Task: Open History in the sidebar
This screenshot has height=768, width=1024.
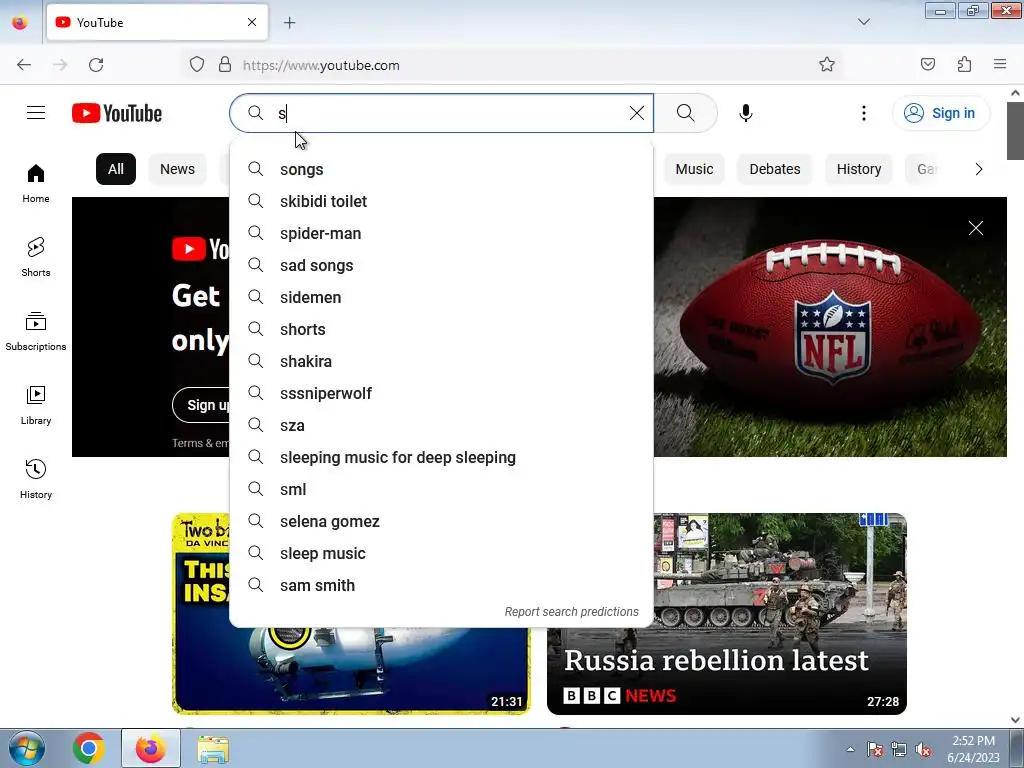Action: click(36, 479)
